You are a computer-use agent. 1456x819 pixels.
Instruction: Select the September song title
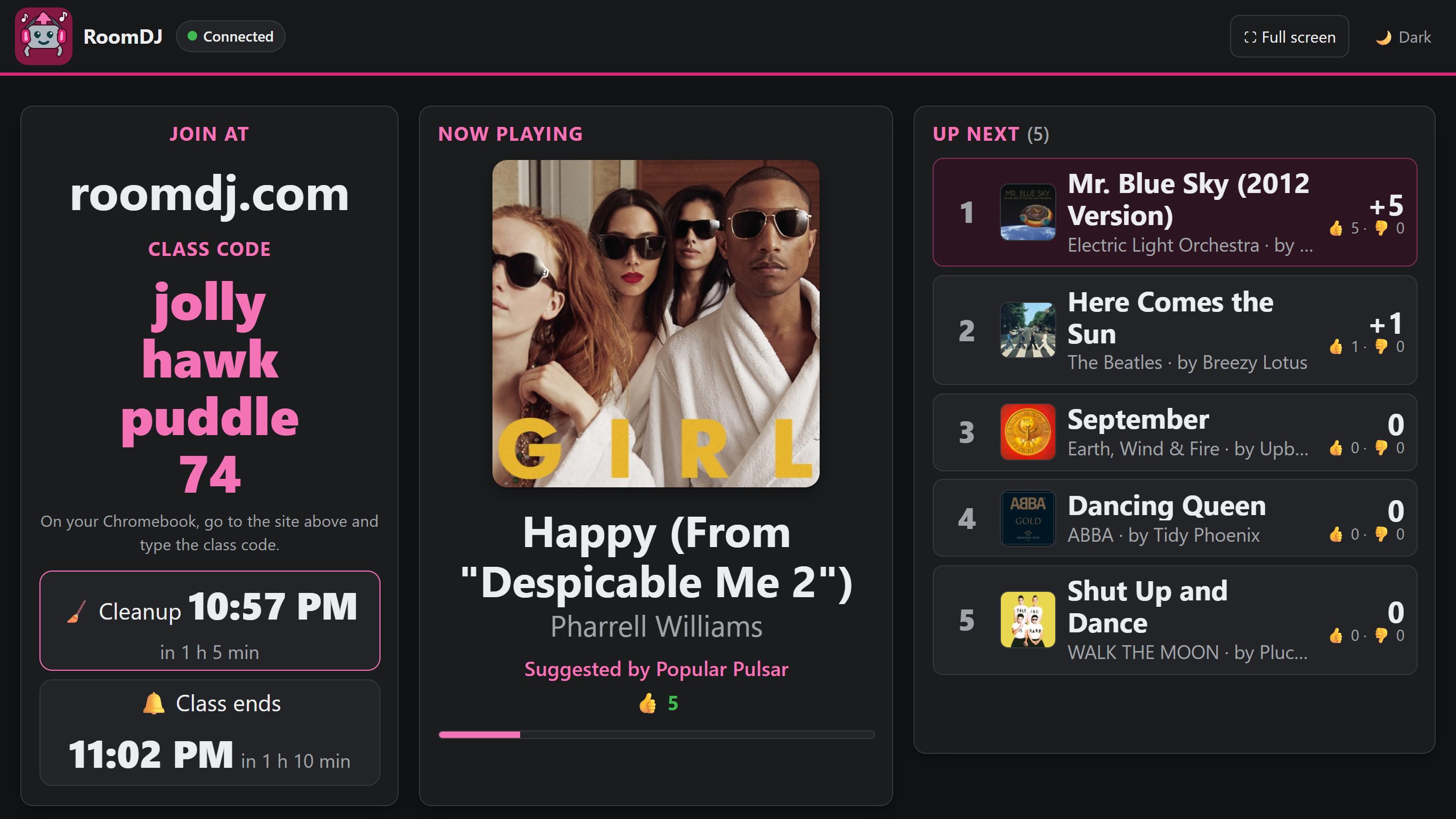click(x=1138, y=420)
